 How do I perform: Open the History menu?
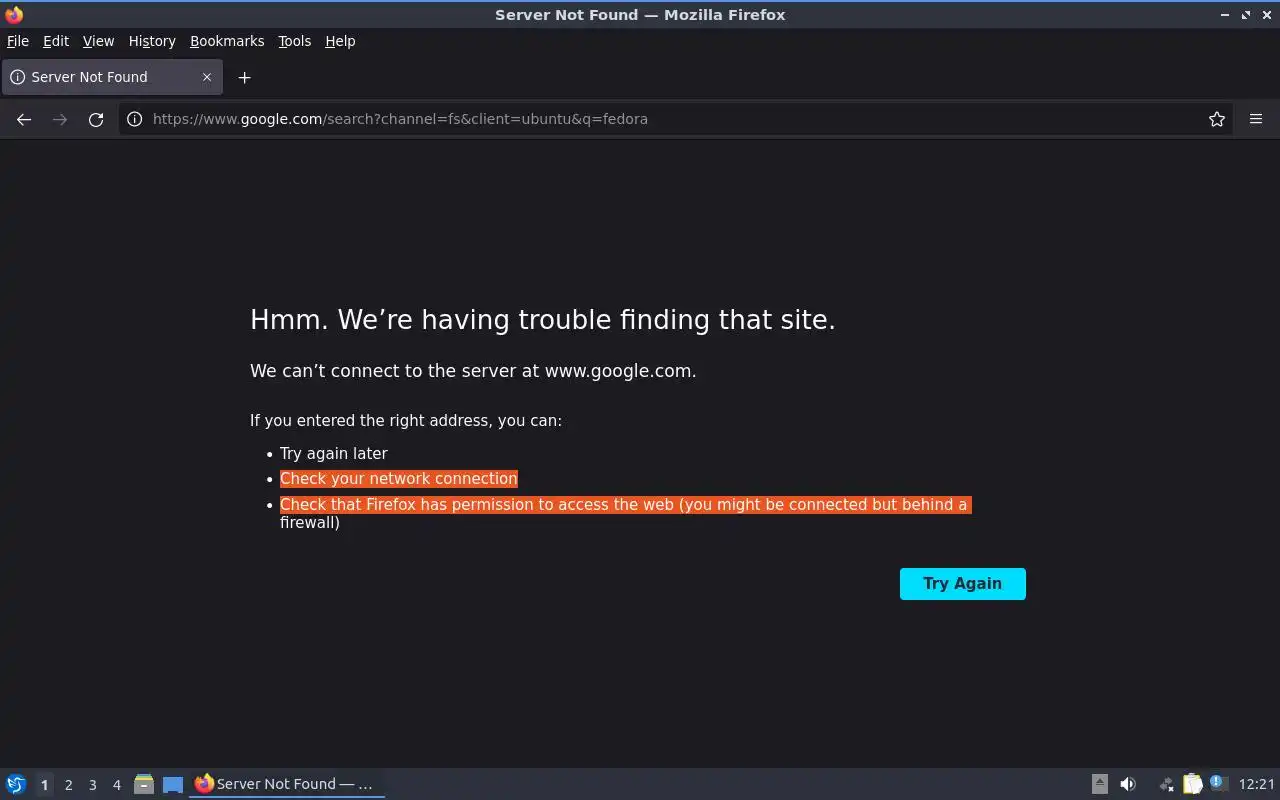(152, 41)
